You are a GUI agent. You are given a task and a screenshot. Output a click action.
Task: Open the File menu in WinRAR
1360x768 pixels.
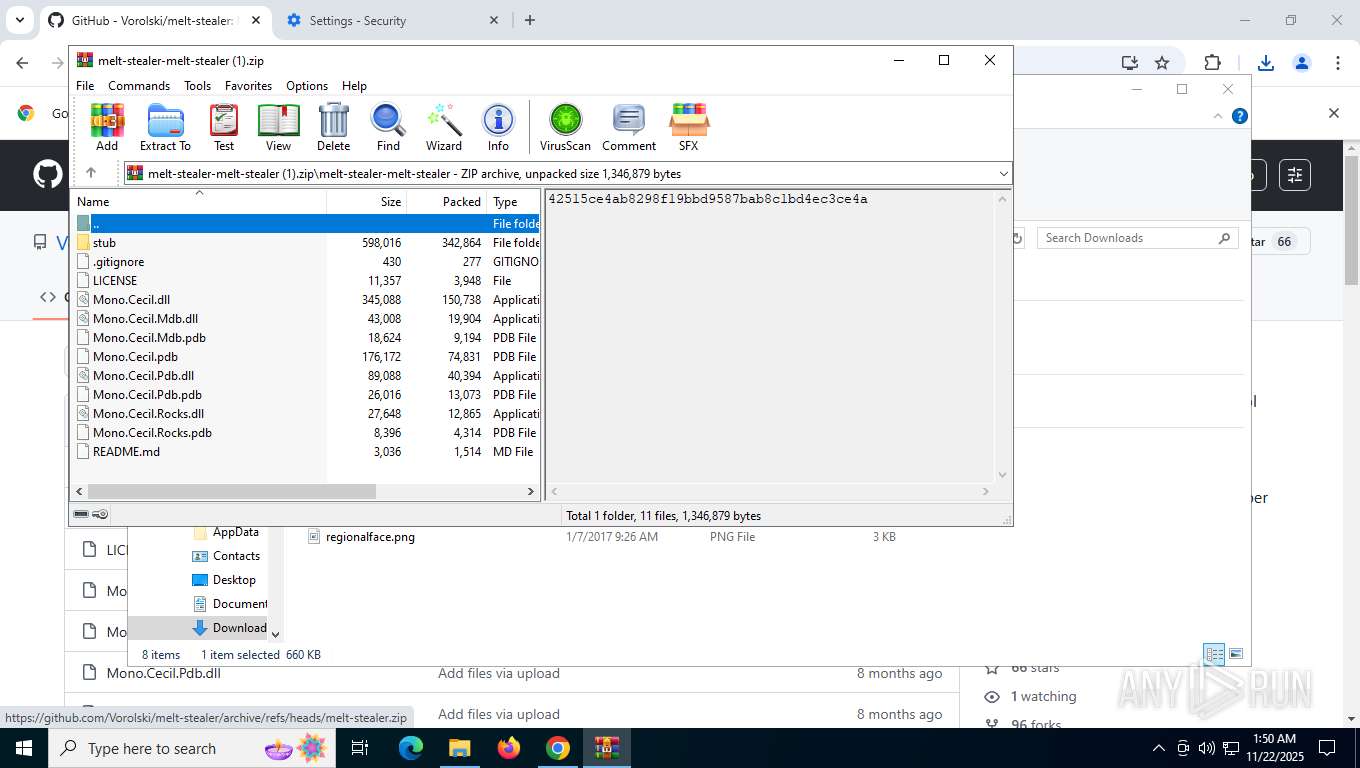(x=85, y=86)
